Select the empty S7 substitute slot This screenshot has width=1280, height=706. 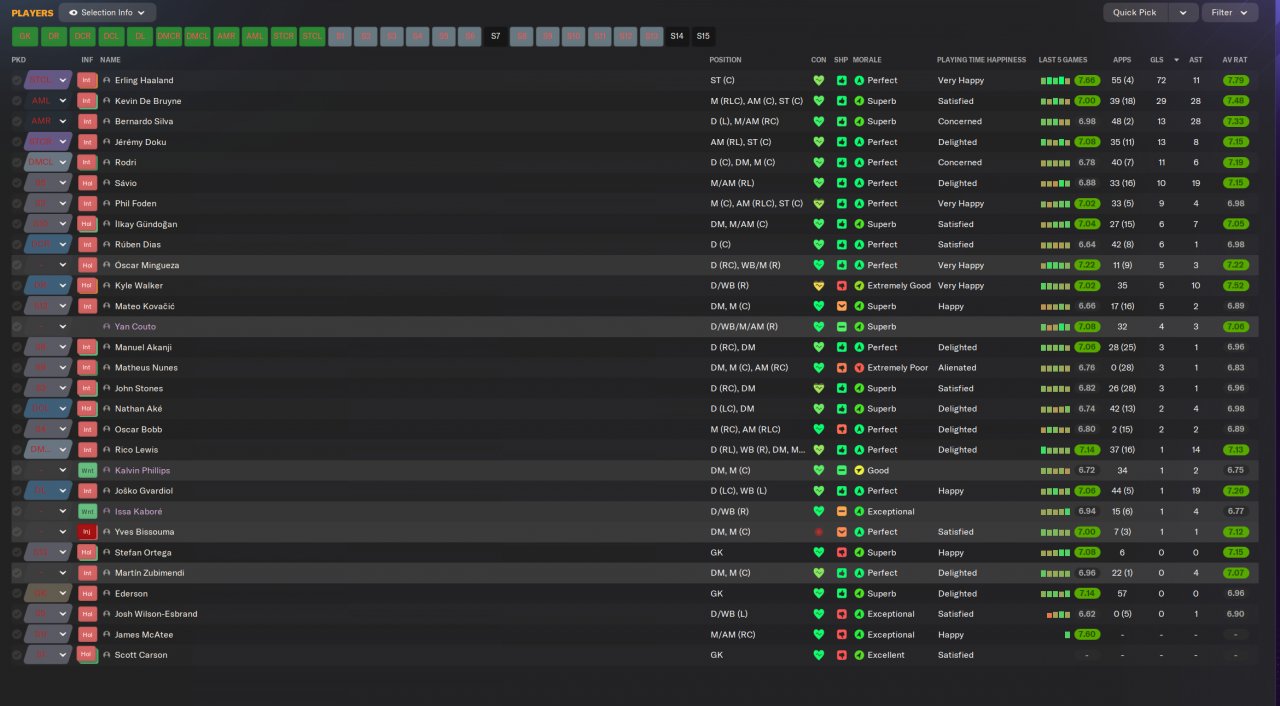(x=495, y=36)
